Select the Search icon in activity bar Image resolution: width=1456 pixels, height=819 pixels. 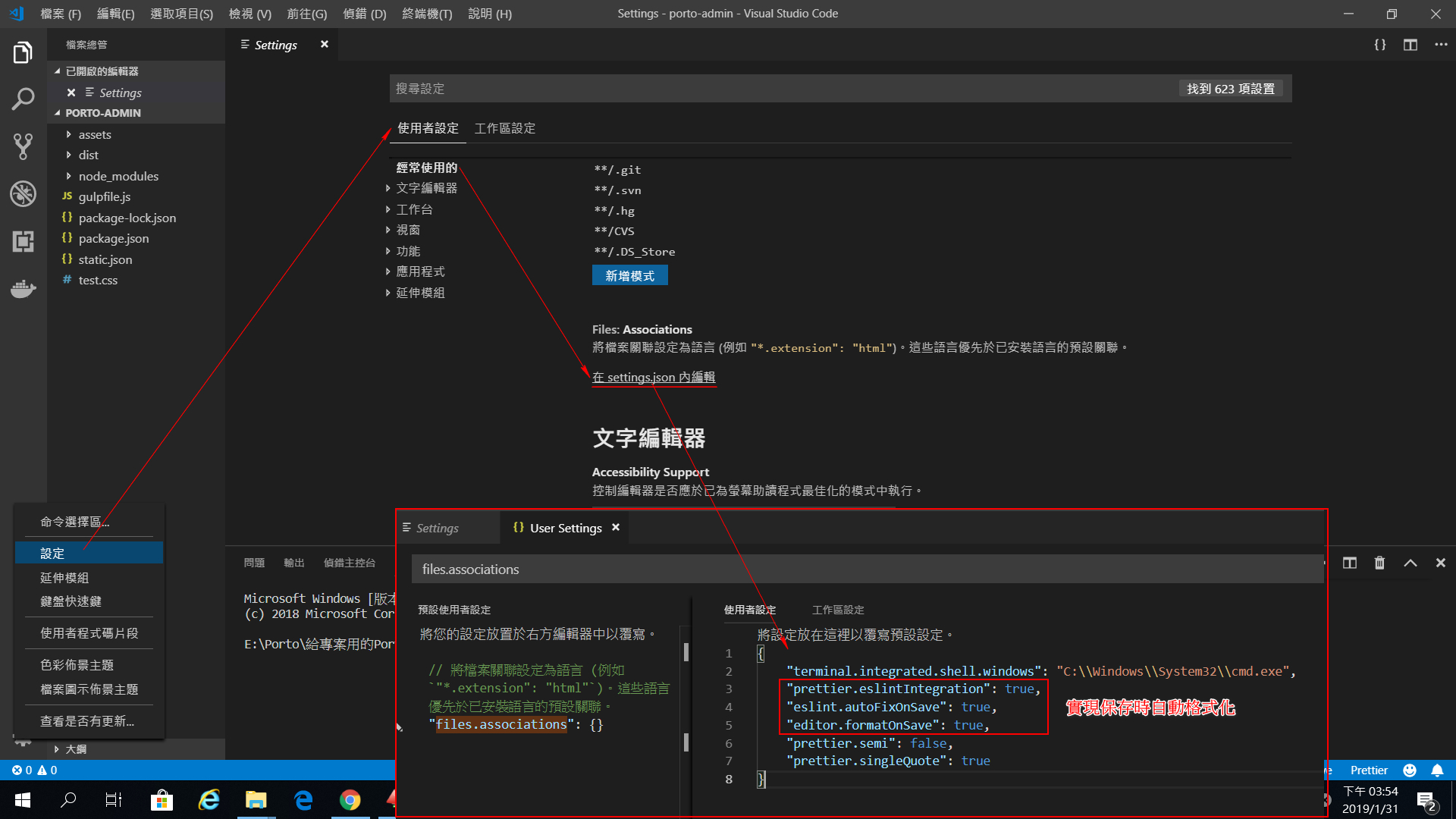point(23,99)
